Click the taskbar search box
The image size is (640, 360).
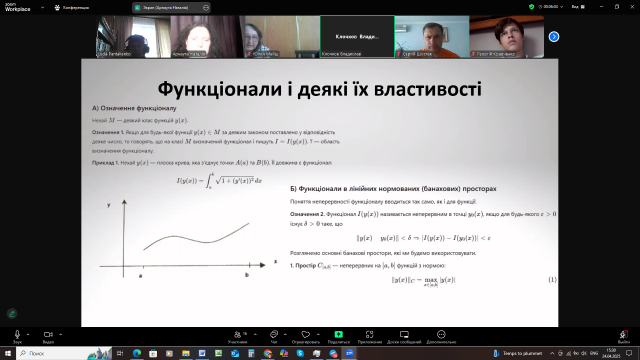click(64, 353)
